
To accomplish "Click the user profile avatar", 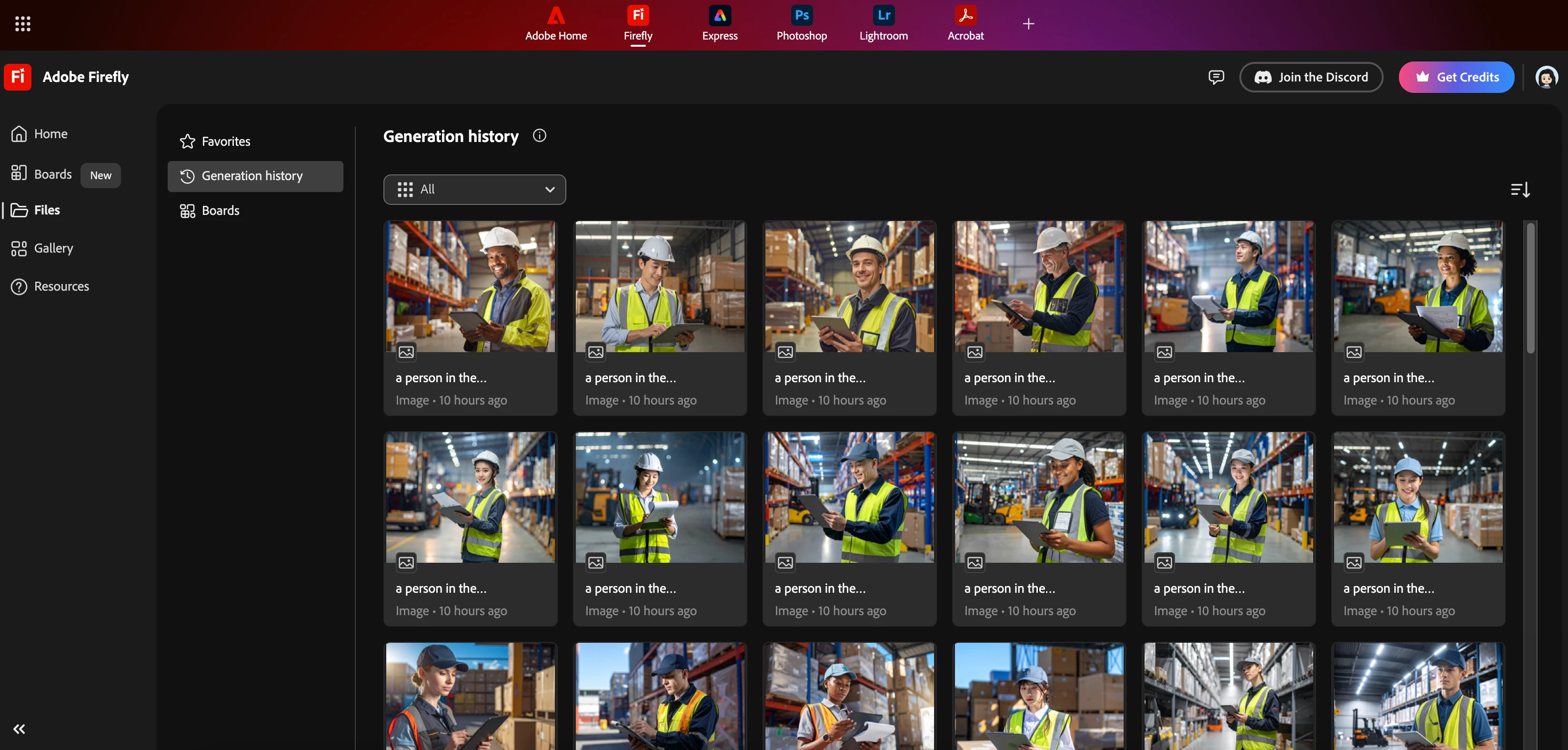I will [x=1546, y=77].
